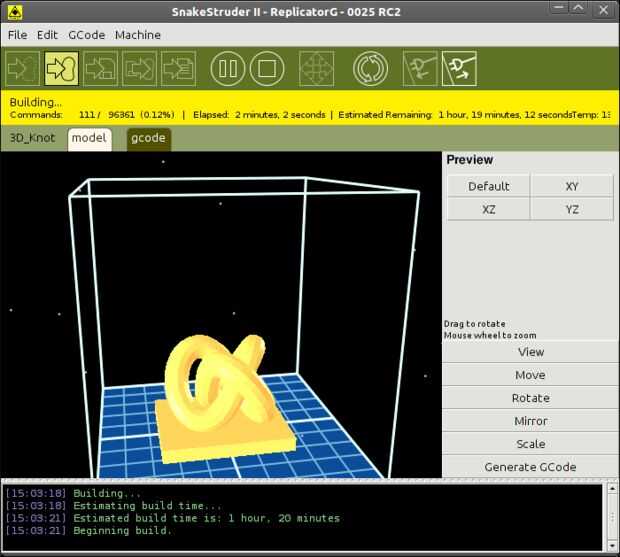Click the Generate GCode button
This screenshot has width=620, height=557.
click(x=530, y=467)
